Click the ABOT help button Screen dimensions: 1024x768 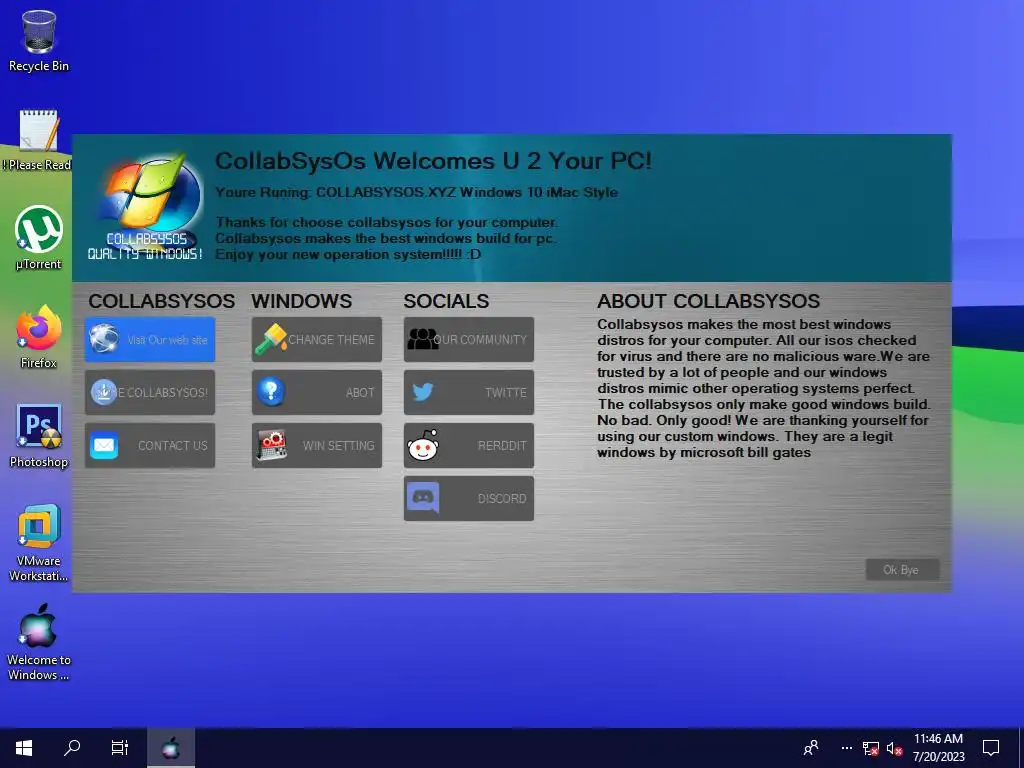coord(317,392)
